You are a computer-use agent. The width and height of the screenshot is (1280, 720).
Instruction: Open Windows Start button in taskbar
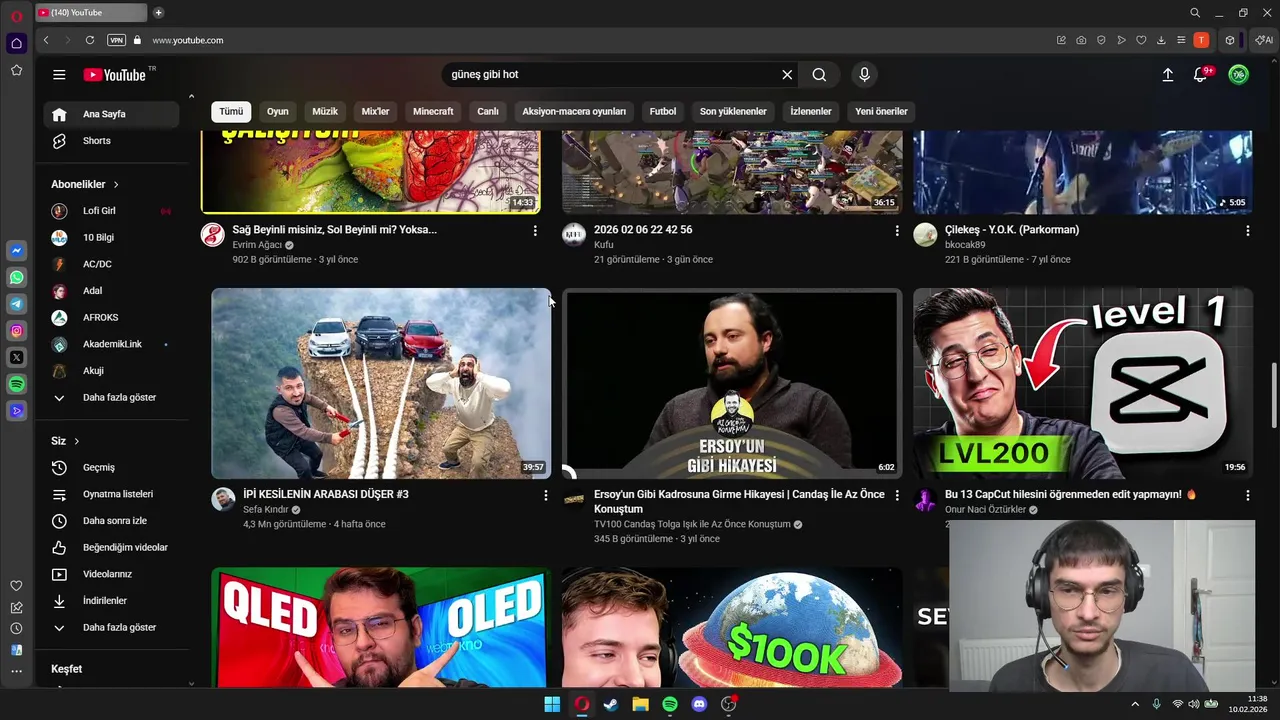pos(552,704)
